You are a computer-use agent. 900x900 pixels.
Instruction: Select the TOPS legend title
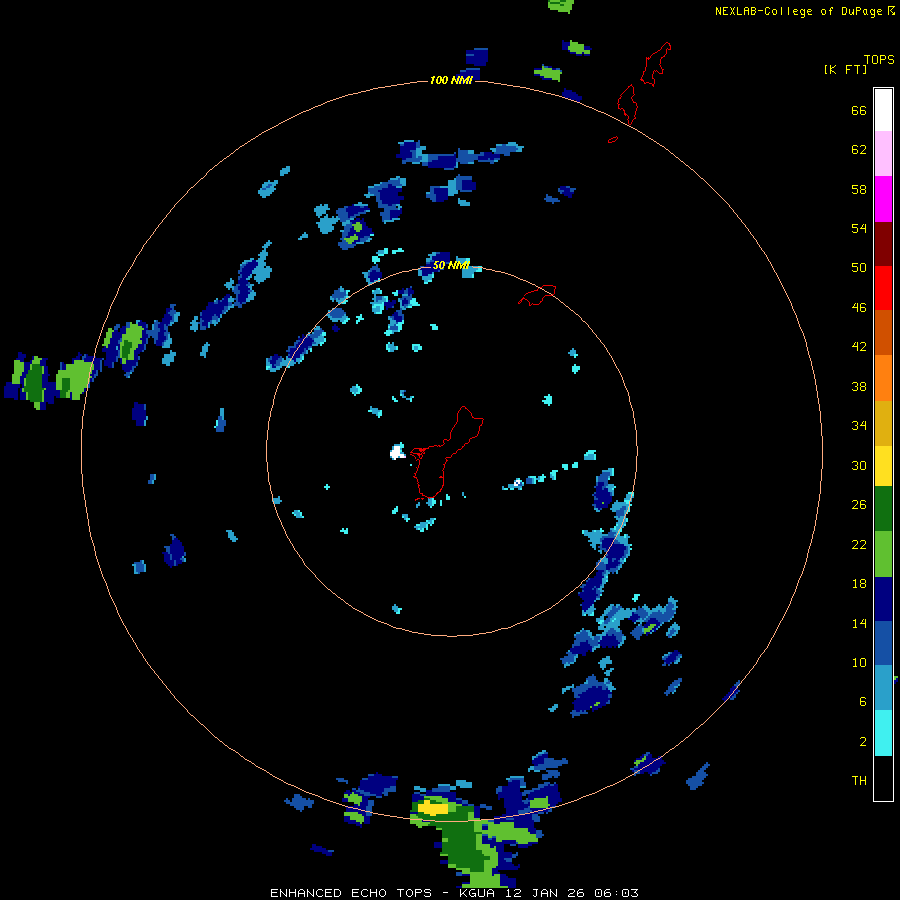(879, 59)
